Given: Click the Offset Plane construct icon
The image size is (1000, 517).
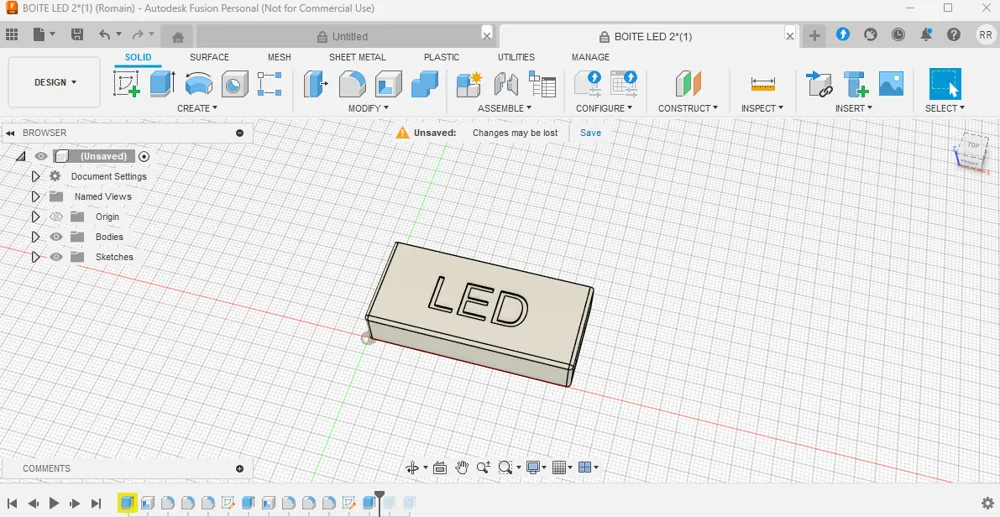Looking at the screenshot, I should pyautogui.click(x=688, y=84).
